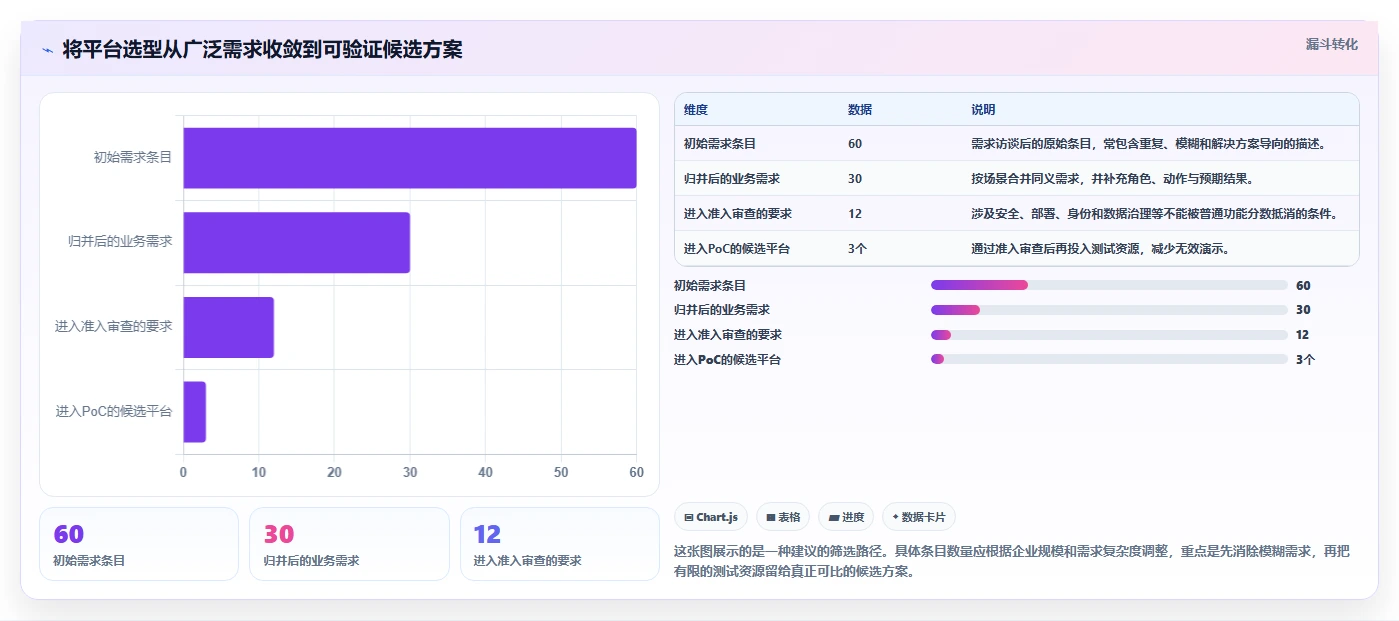Screen dimensions: 1399x621
Task: Click chart axis label 进入准入审查的要求
Action: (x=114, y=326)
